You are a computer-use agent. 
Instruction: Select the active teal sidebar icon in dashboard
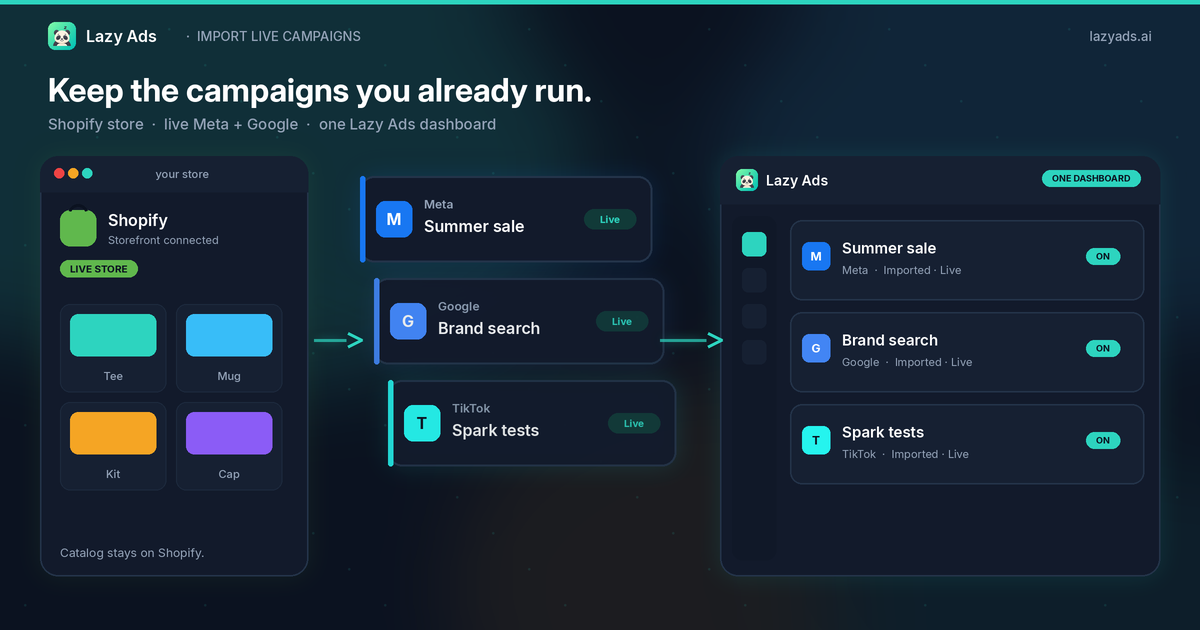754,244
